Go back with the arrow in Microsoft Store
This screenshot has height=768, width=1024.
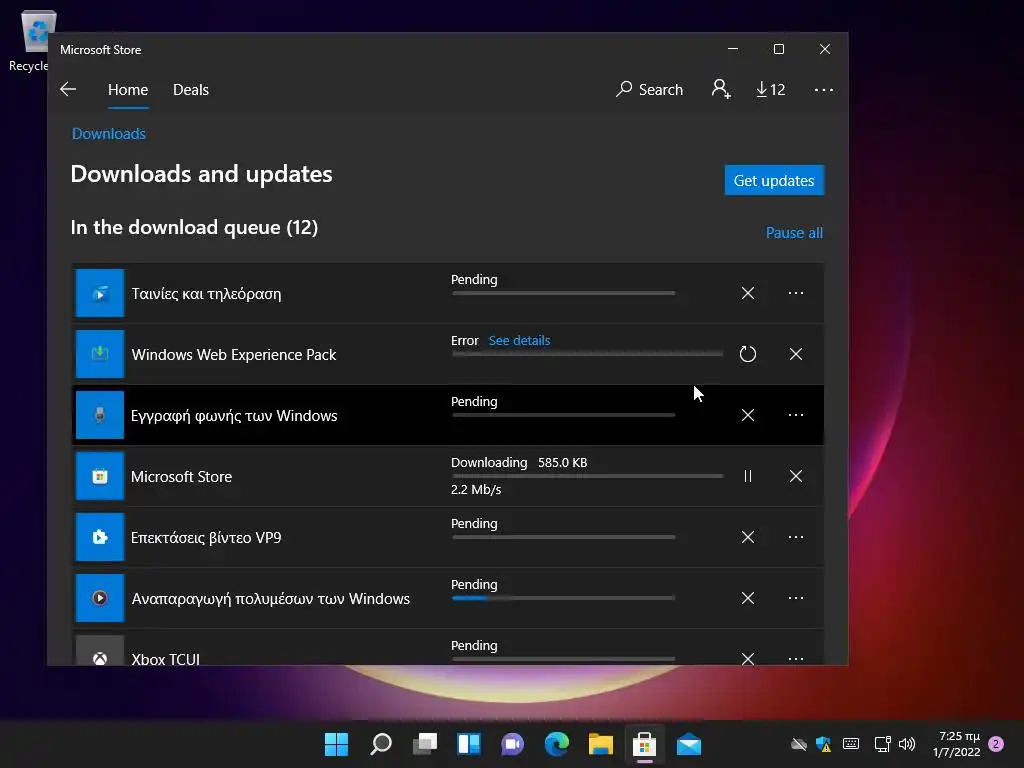(x=68, y=89)
